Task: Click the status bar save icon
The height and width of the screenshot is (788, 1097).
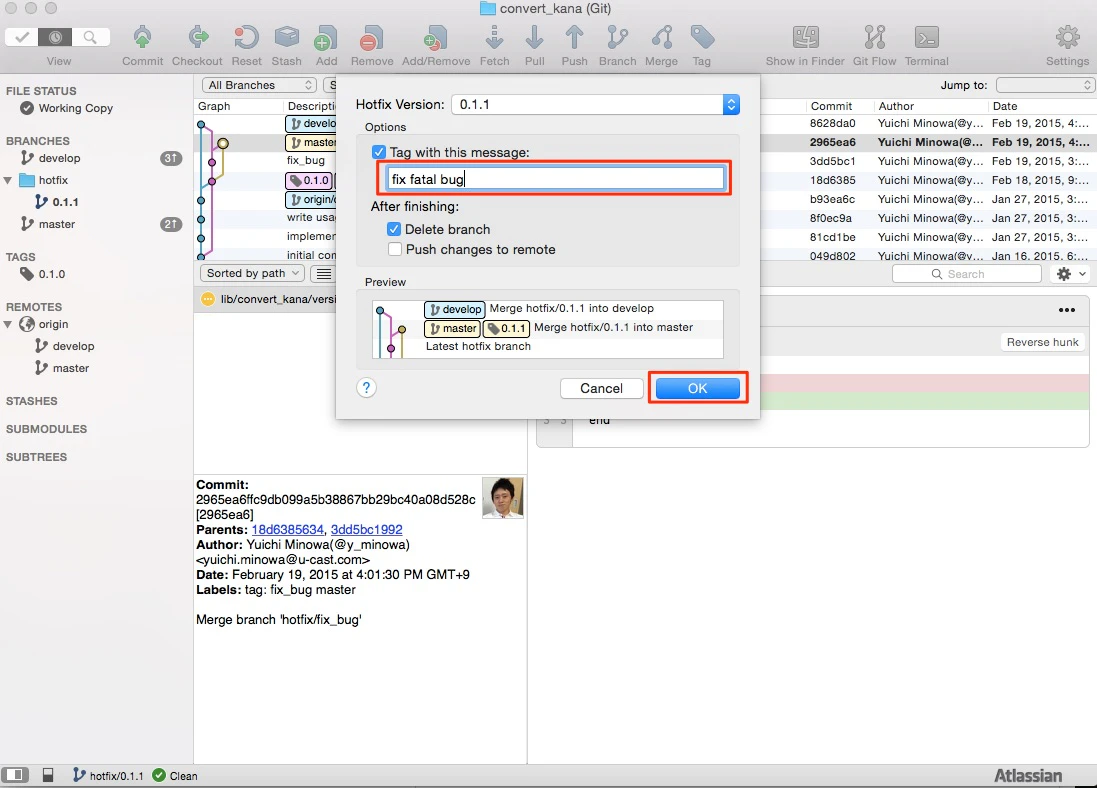Action: 48,775
